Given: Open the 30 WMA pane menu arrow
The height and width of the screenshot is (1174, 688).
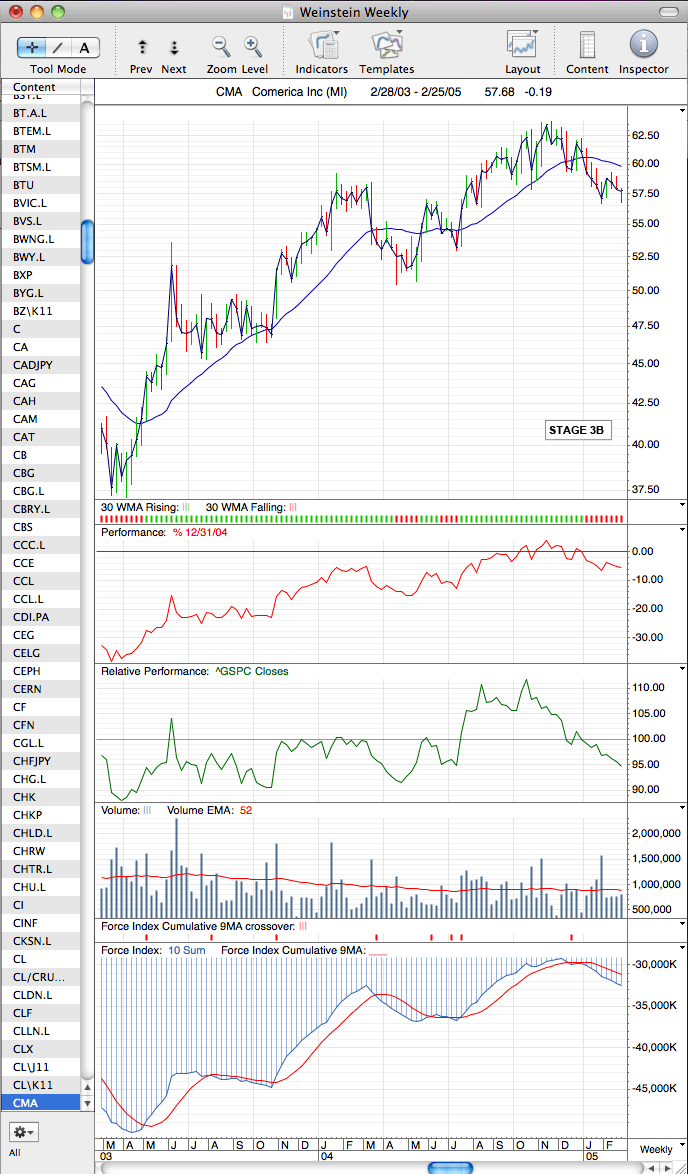Looking at the screenshot, I should point(682,505).
